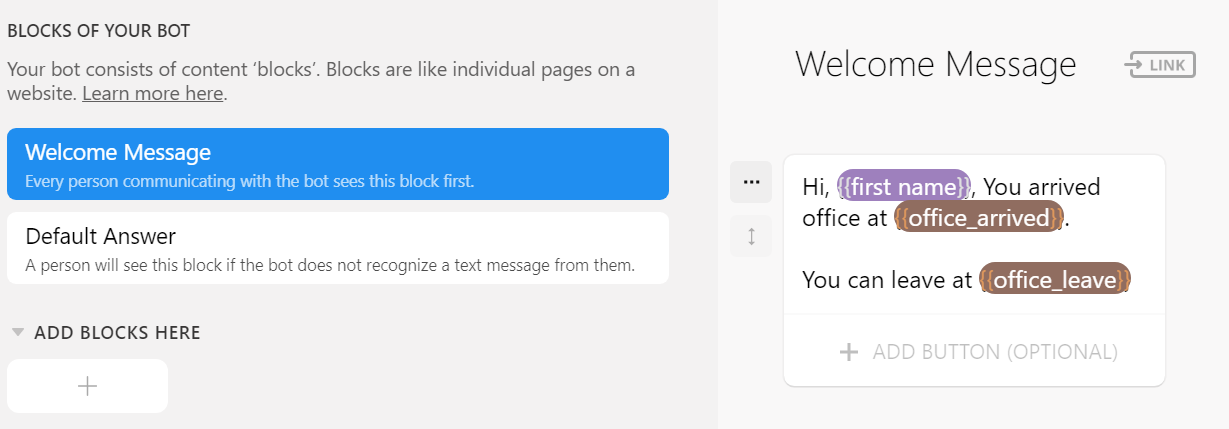The width and height of the screenshot is (1229, 429).
Task: Collapse the ADD BLOCKS HERE triangle
Action: [18, 332]
